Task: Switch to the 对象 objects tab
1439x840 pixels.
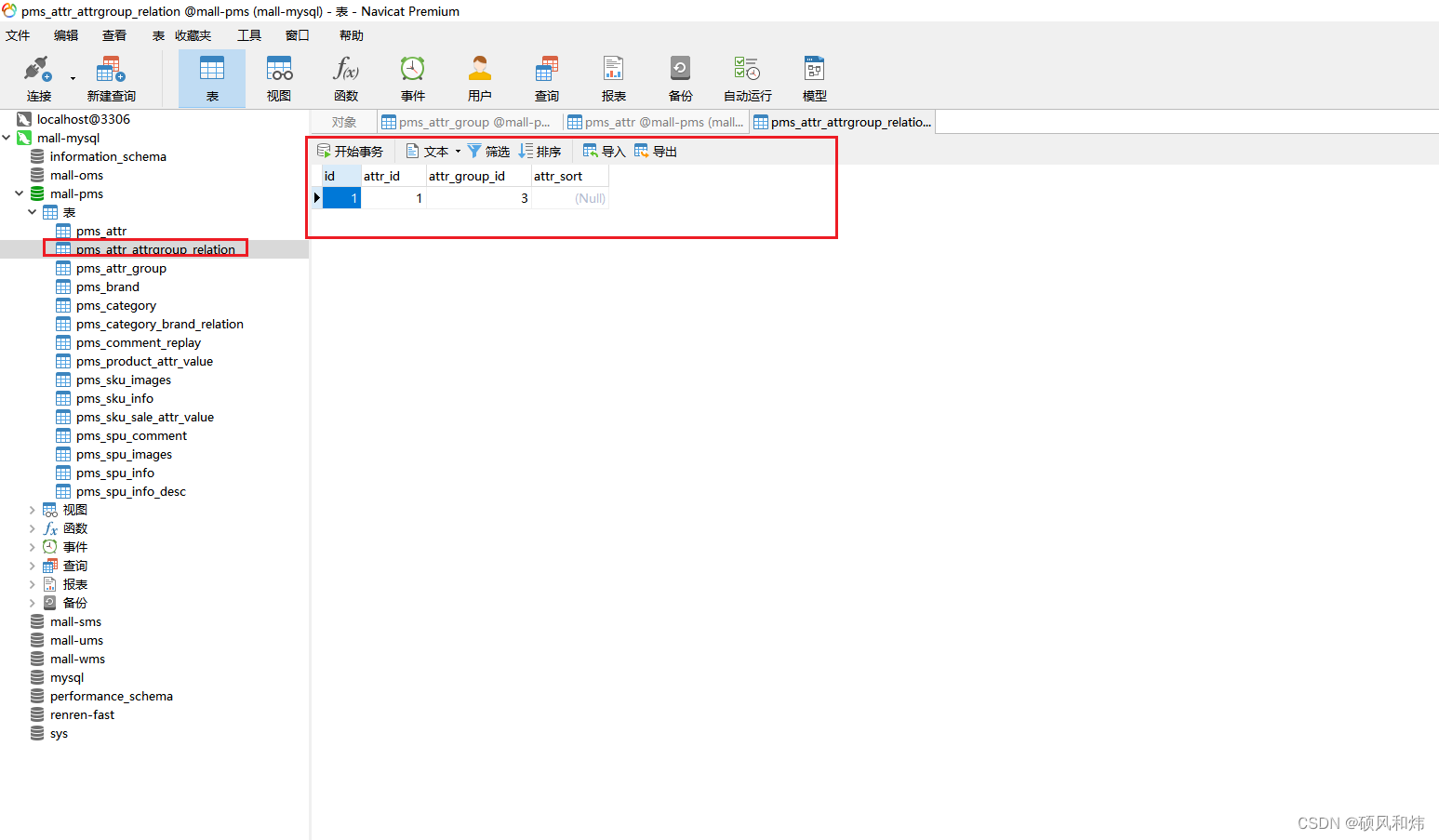Action: click(x=344, y=122)
